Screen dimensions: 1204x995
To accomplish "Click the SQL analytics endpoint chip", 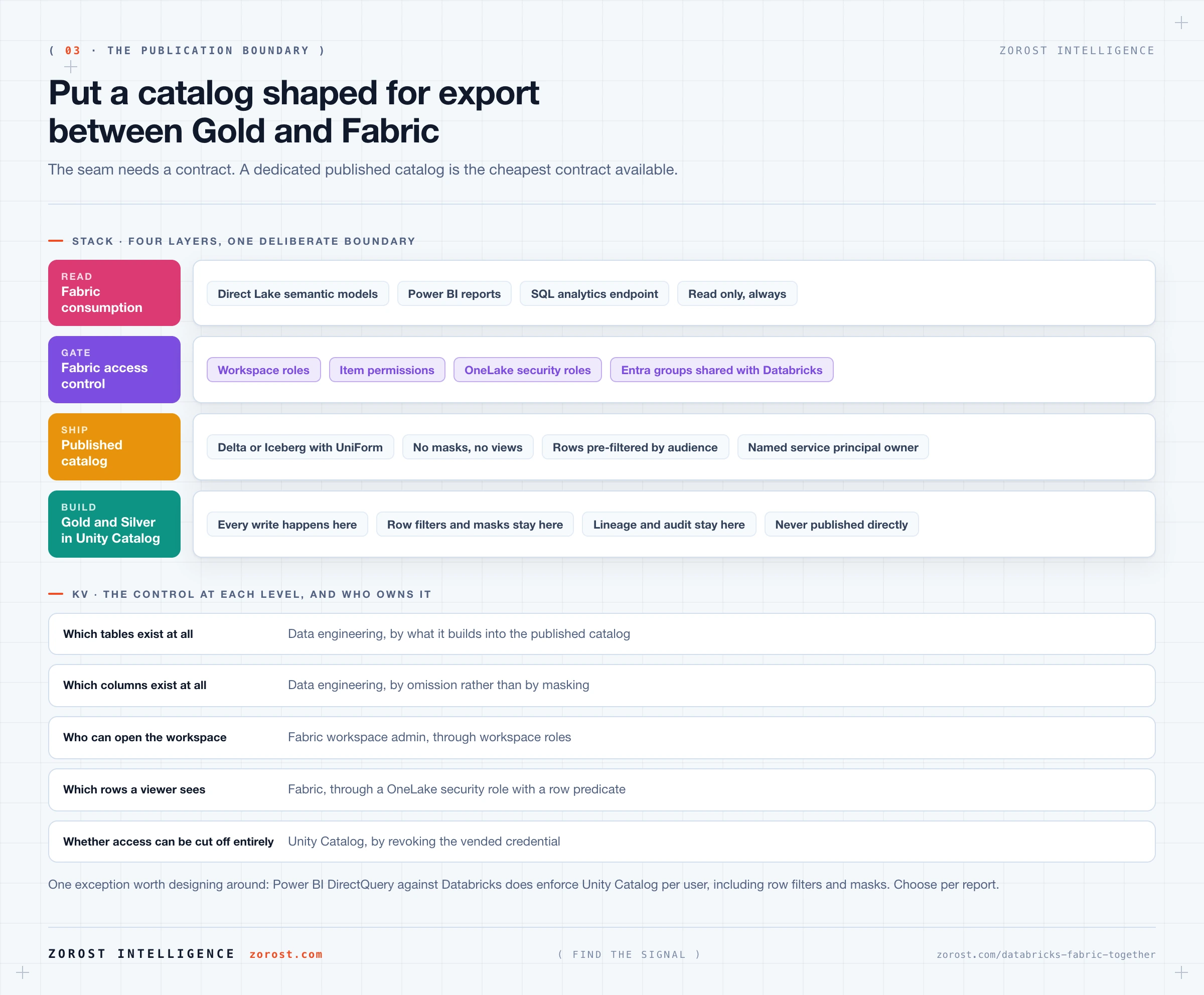I will point(594,293).
